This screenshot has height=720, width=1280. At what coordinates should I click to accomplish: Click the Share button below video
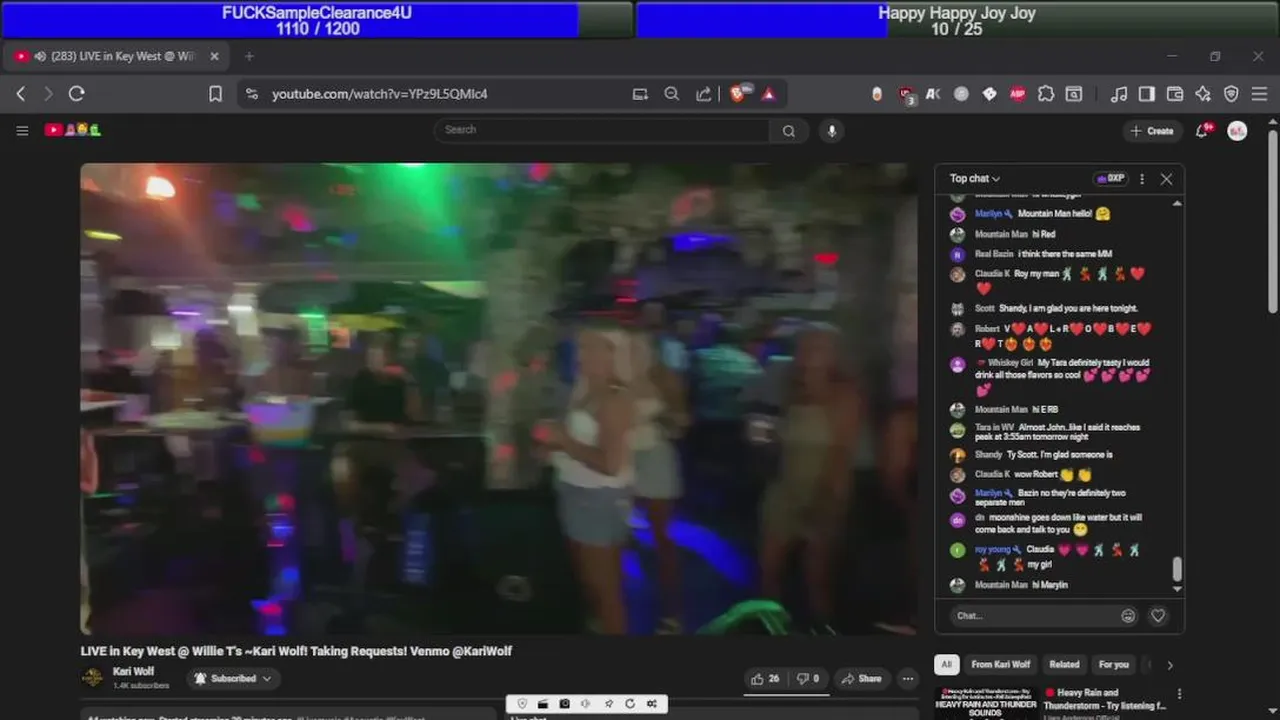(861, 679)
